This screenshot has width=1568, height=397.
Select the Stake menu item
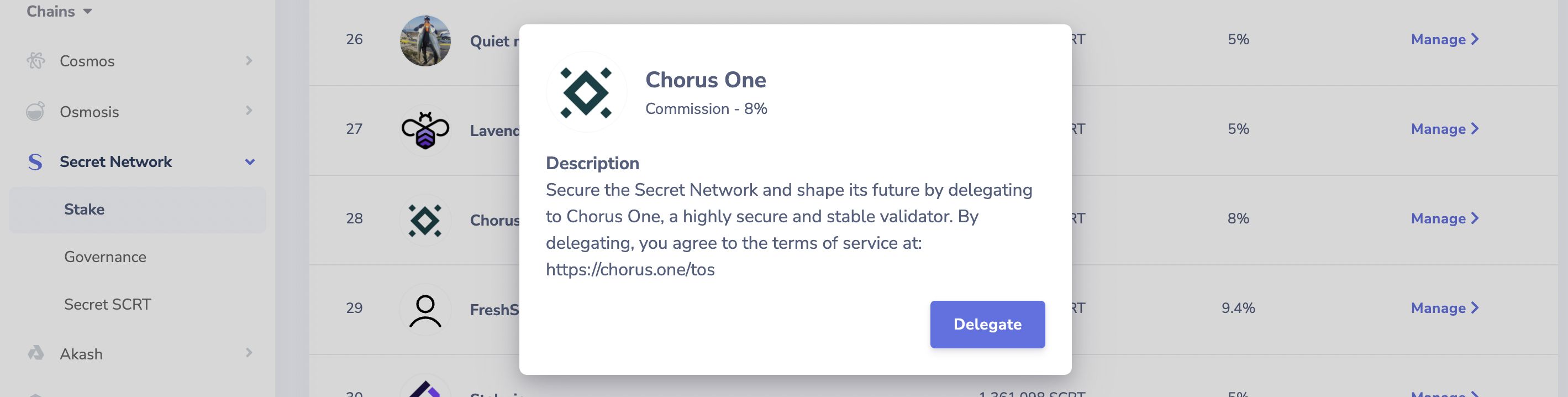click(x=84, y=210)
